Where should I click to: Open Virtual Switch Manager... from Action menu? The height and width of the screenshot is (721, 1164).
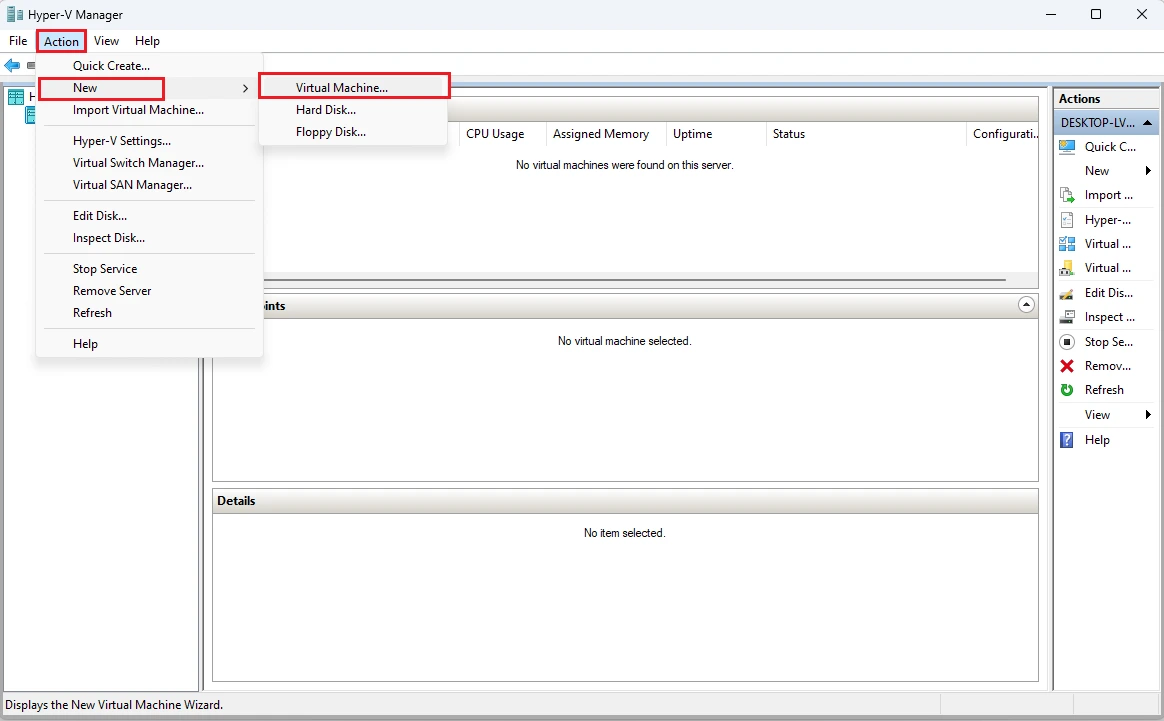coord(149,163)
